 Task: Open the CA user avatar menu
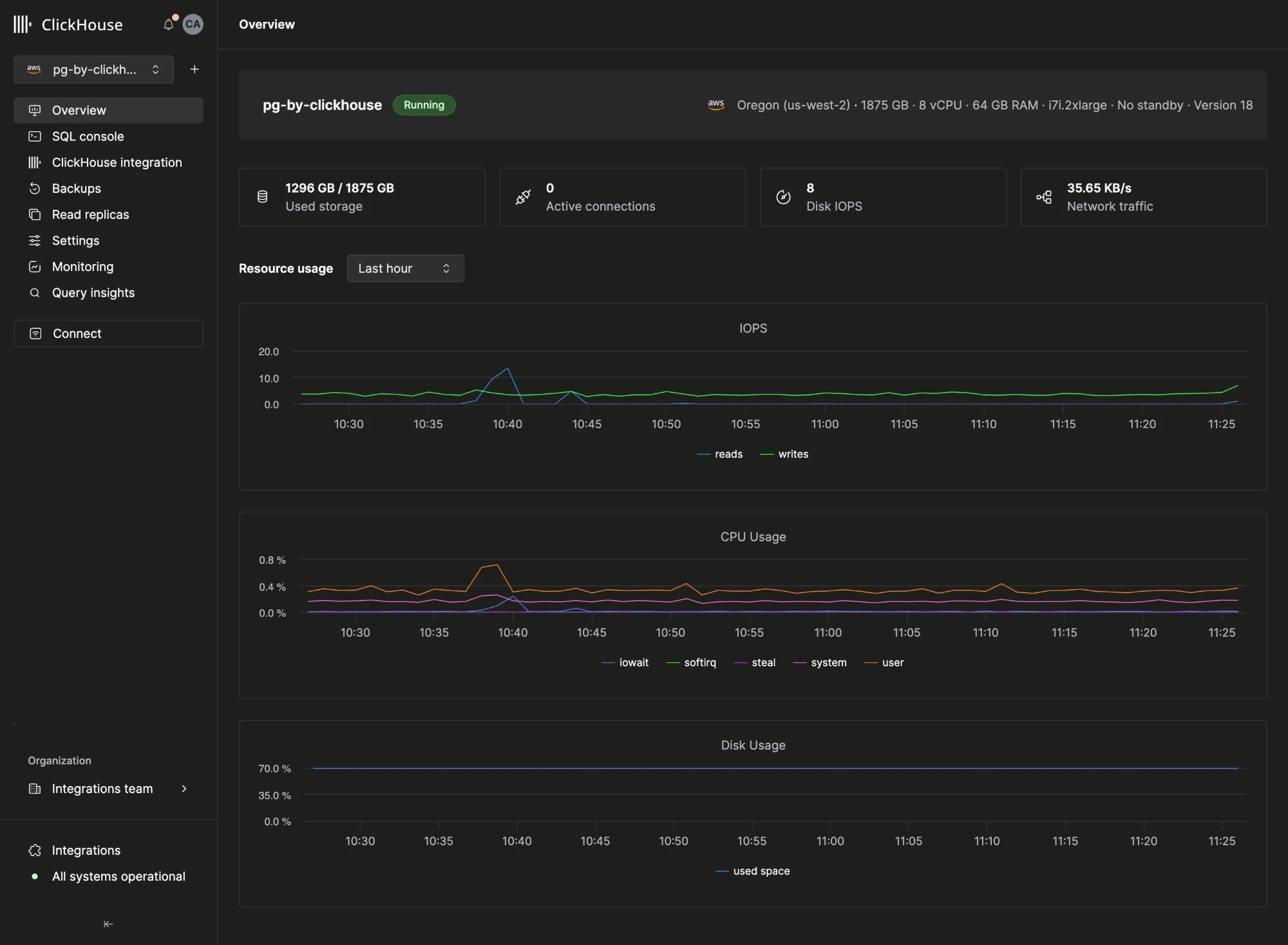pos(193,24)
